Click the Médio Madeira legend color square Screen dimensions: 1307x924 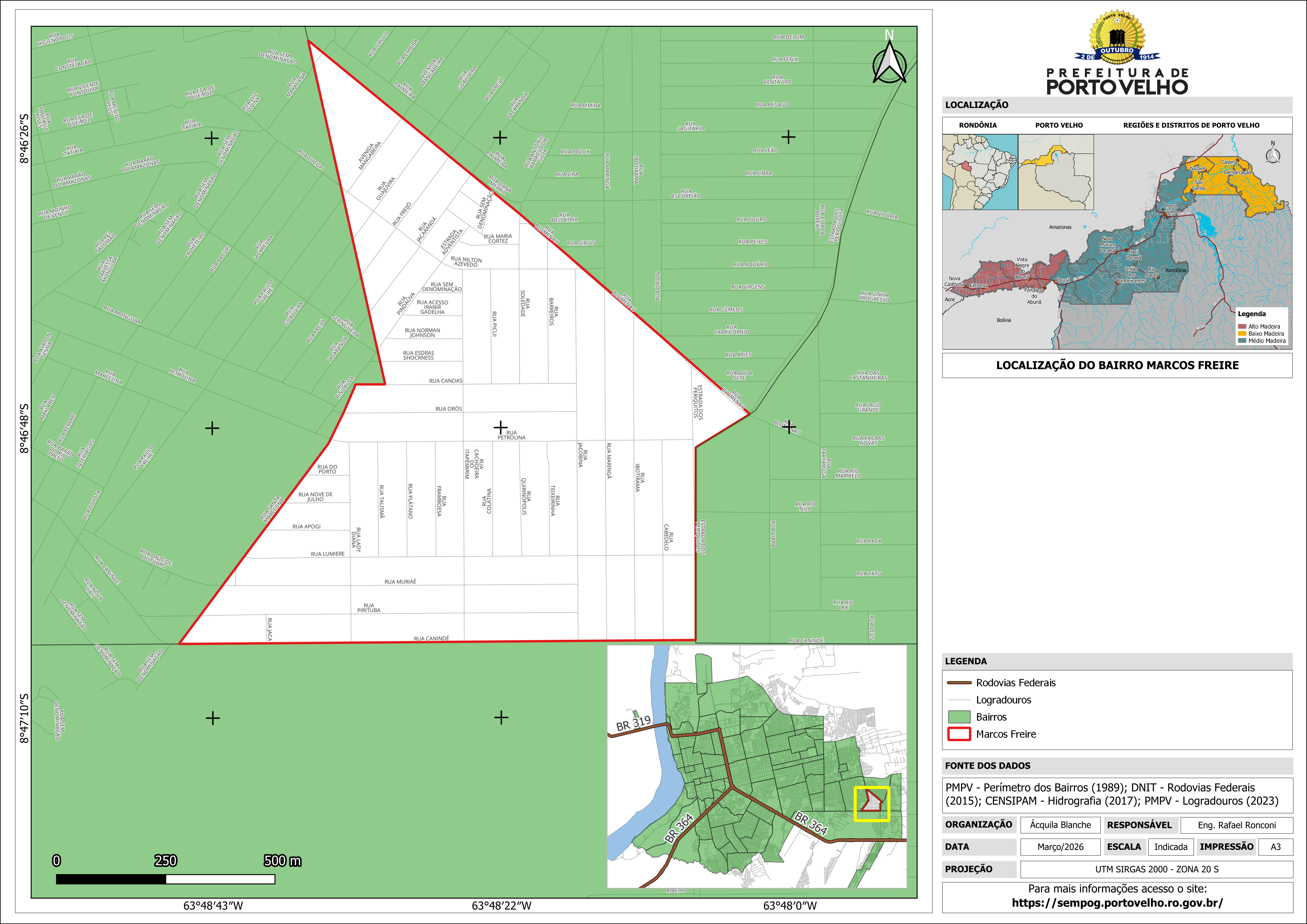[1242, 341]
